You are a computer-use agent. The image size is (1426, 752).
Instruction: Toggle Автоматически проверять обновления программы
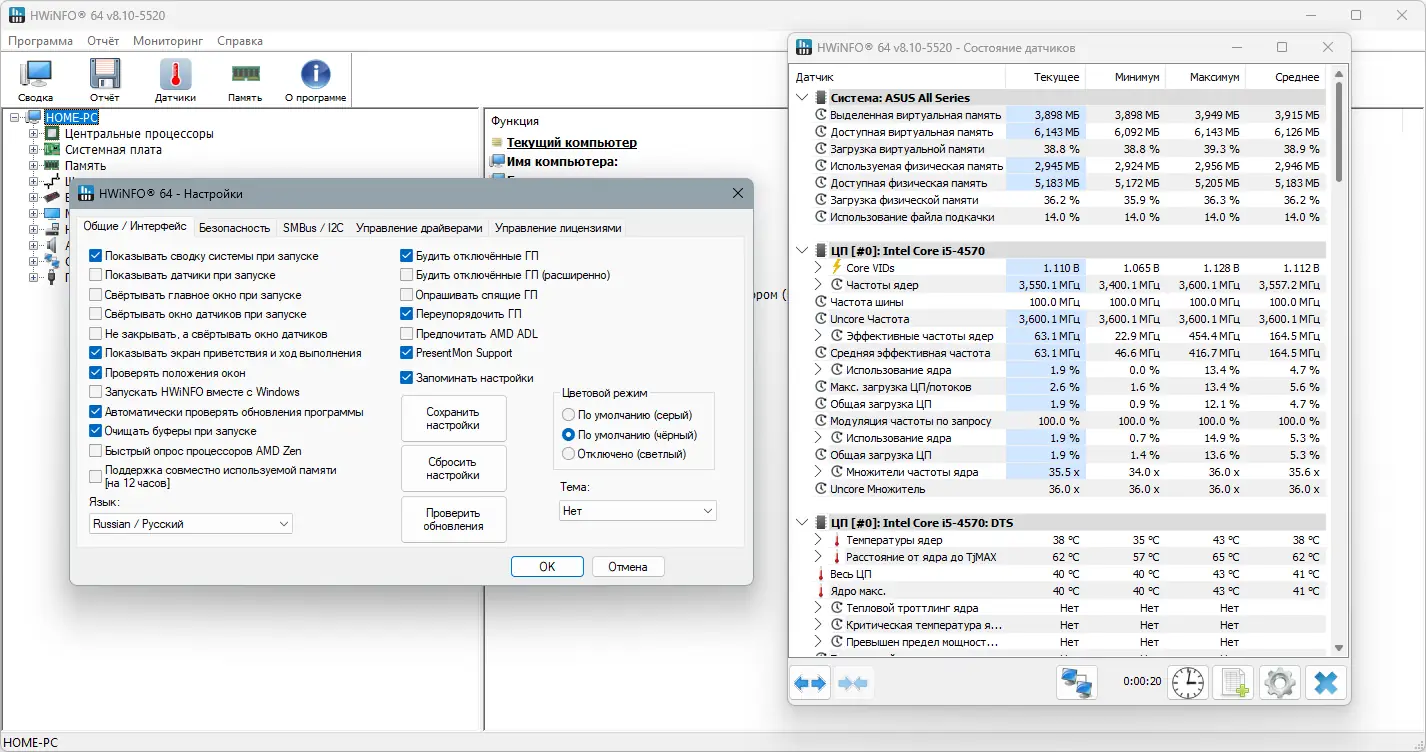click(96, 412)
